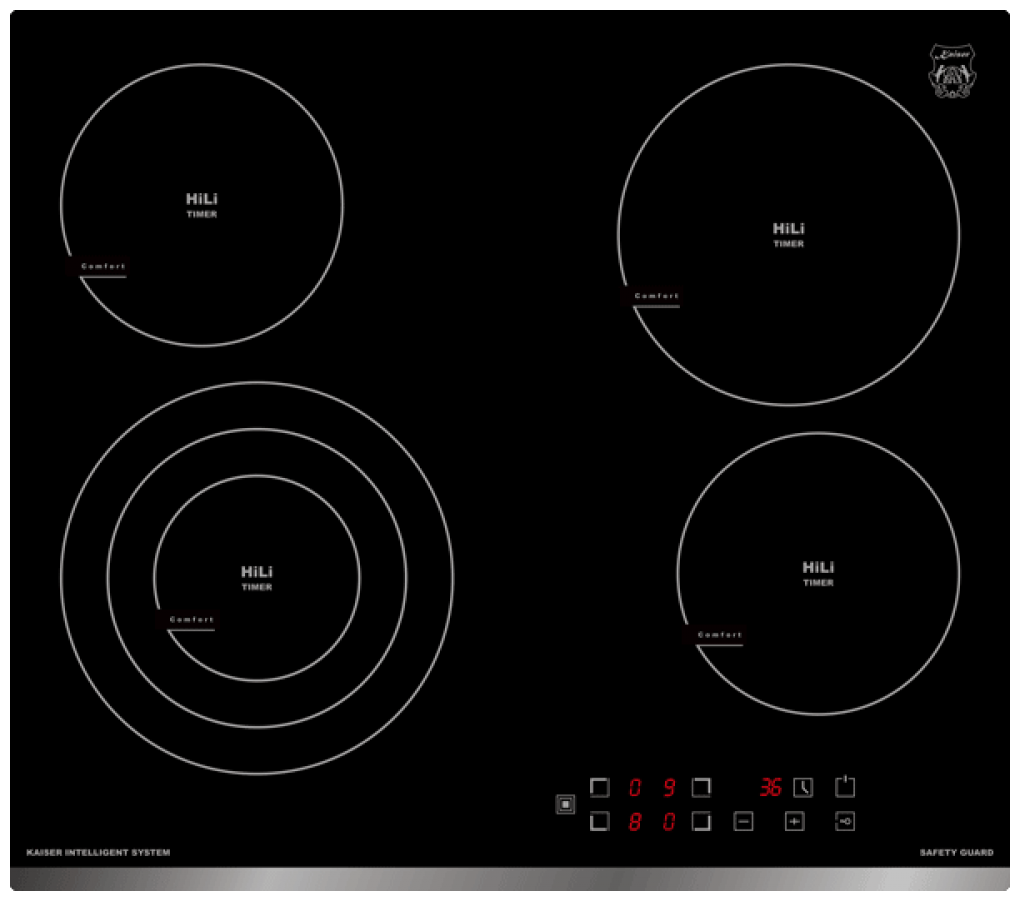Select the rear-left zone selector square
1020x901 pixels.
[600, 787]
